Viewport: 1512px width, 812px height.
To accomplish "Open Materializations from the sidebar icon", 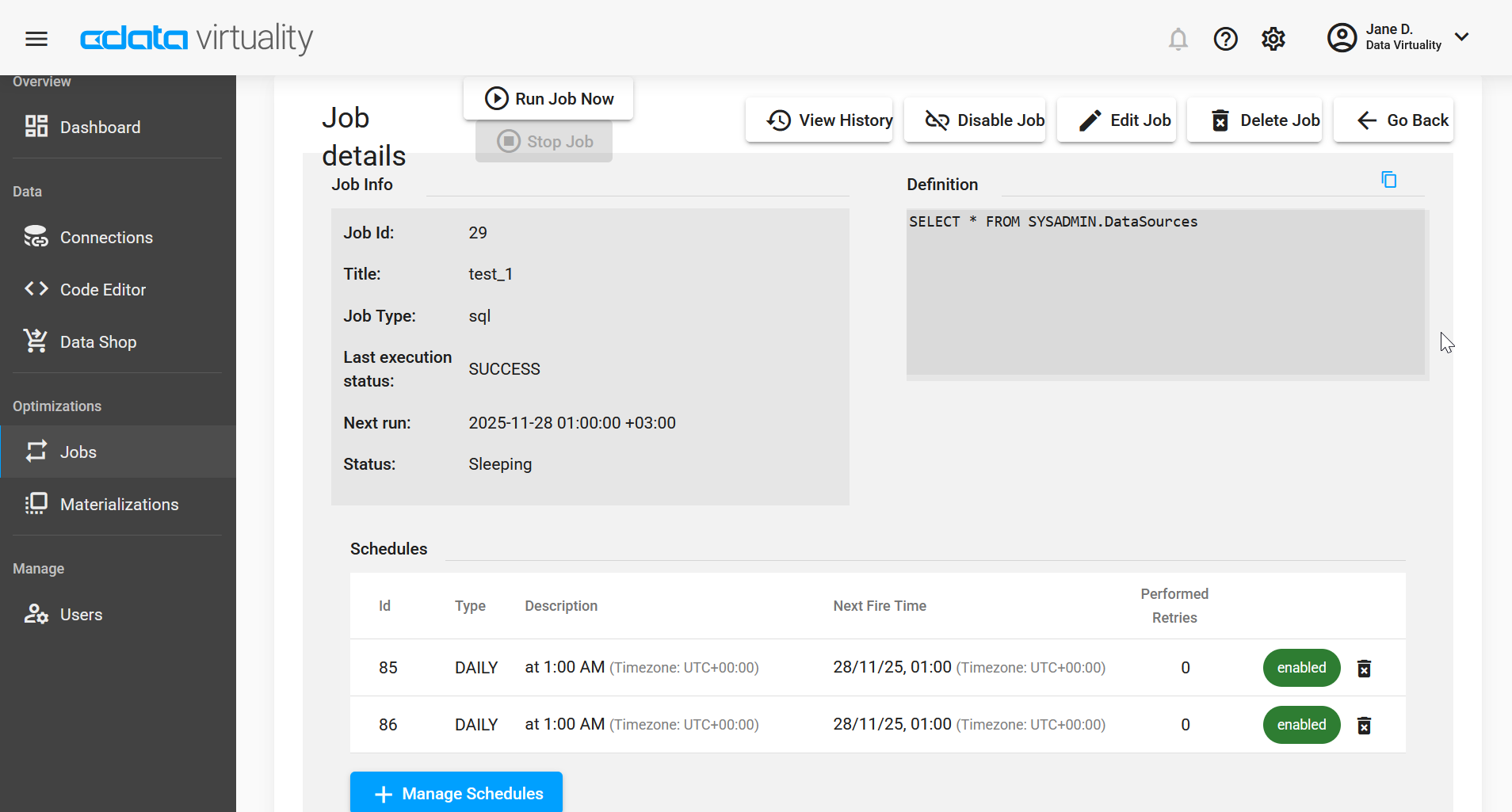I will [36, 504].
